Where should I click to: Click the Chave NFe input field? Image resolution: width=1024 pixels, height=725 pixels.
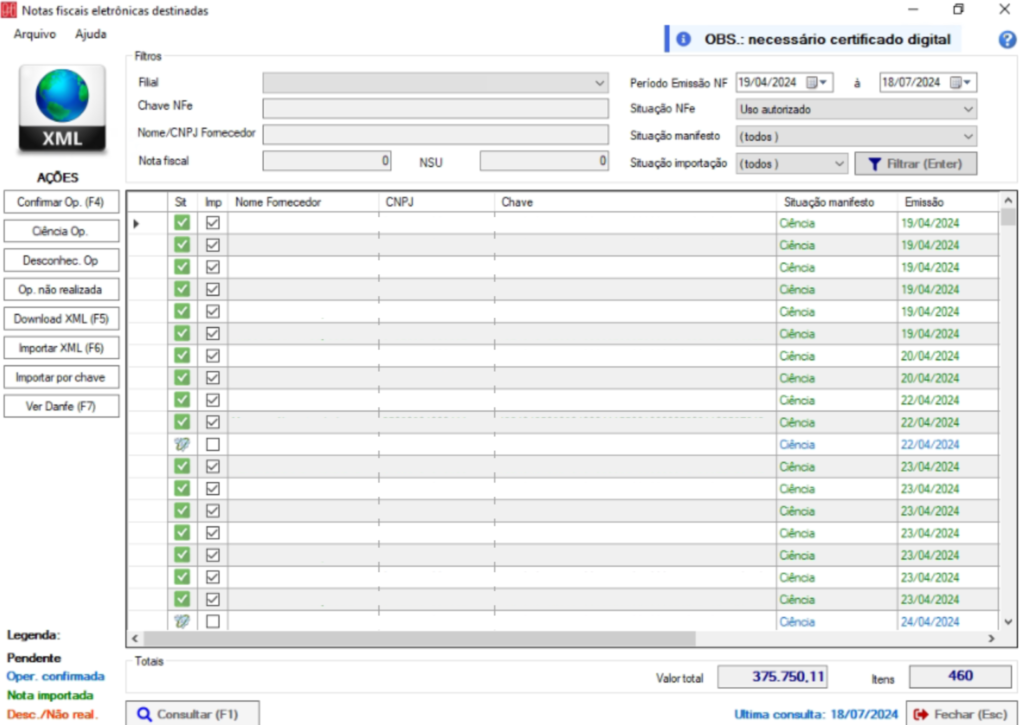click(435, 109)
